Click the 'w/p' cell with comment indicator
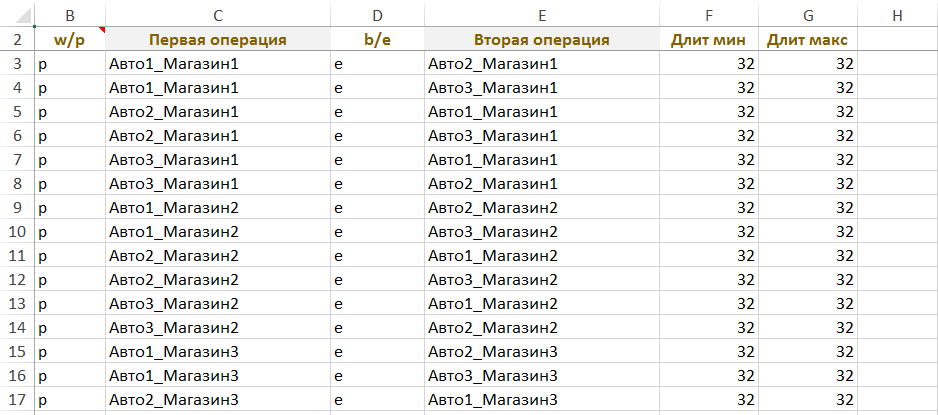The image size is (938, 415). click(70, 40)
